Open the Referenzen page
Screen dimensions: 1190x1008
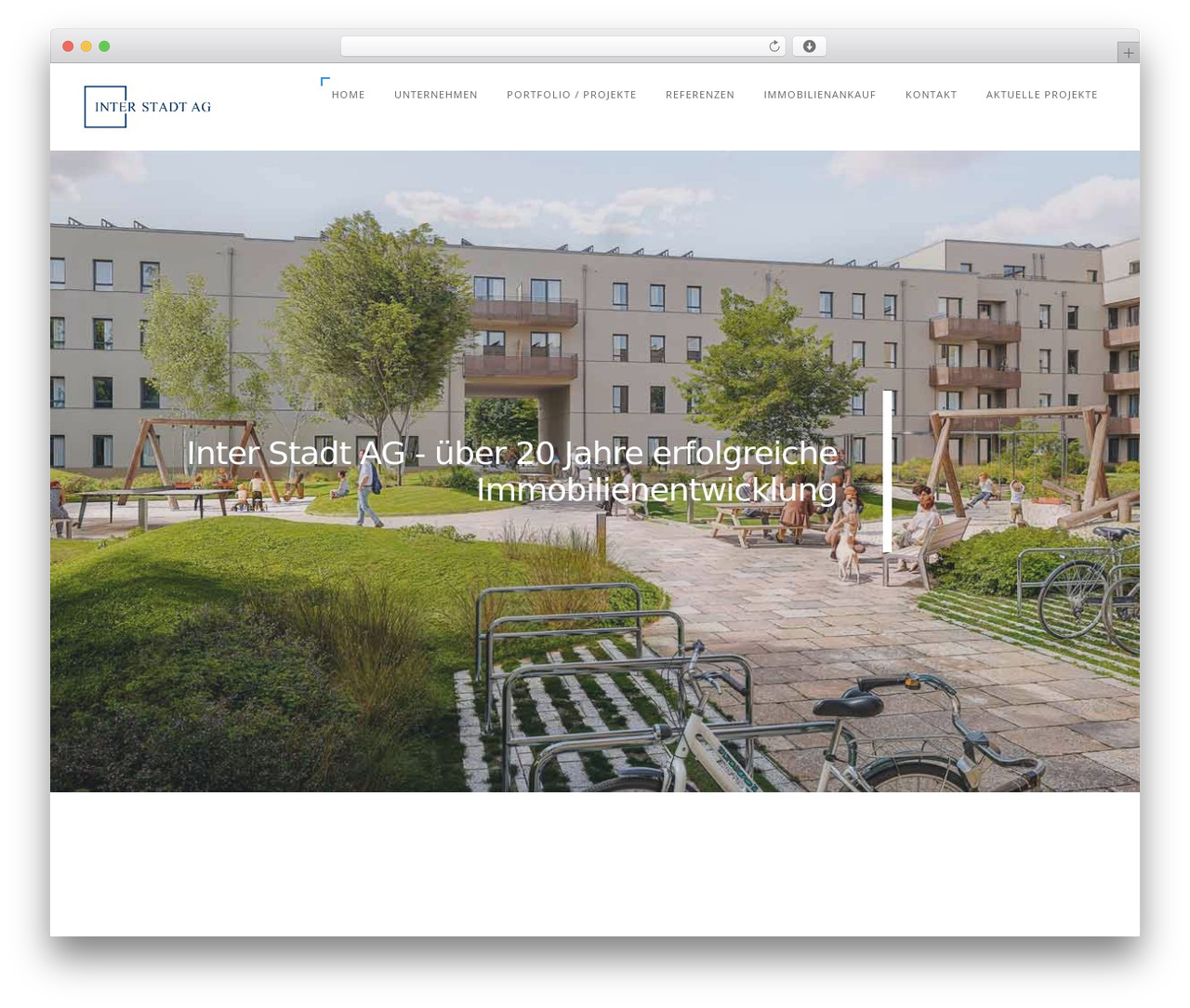click(x=700, y=95)
